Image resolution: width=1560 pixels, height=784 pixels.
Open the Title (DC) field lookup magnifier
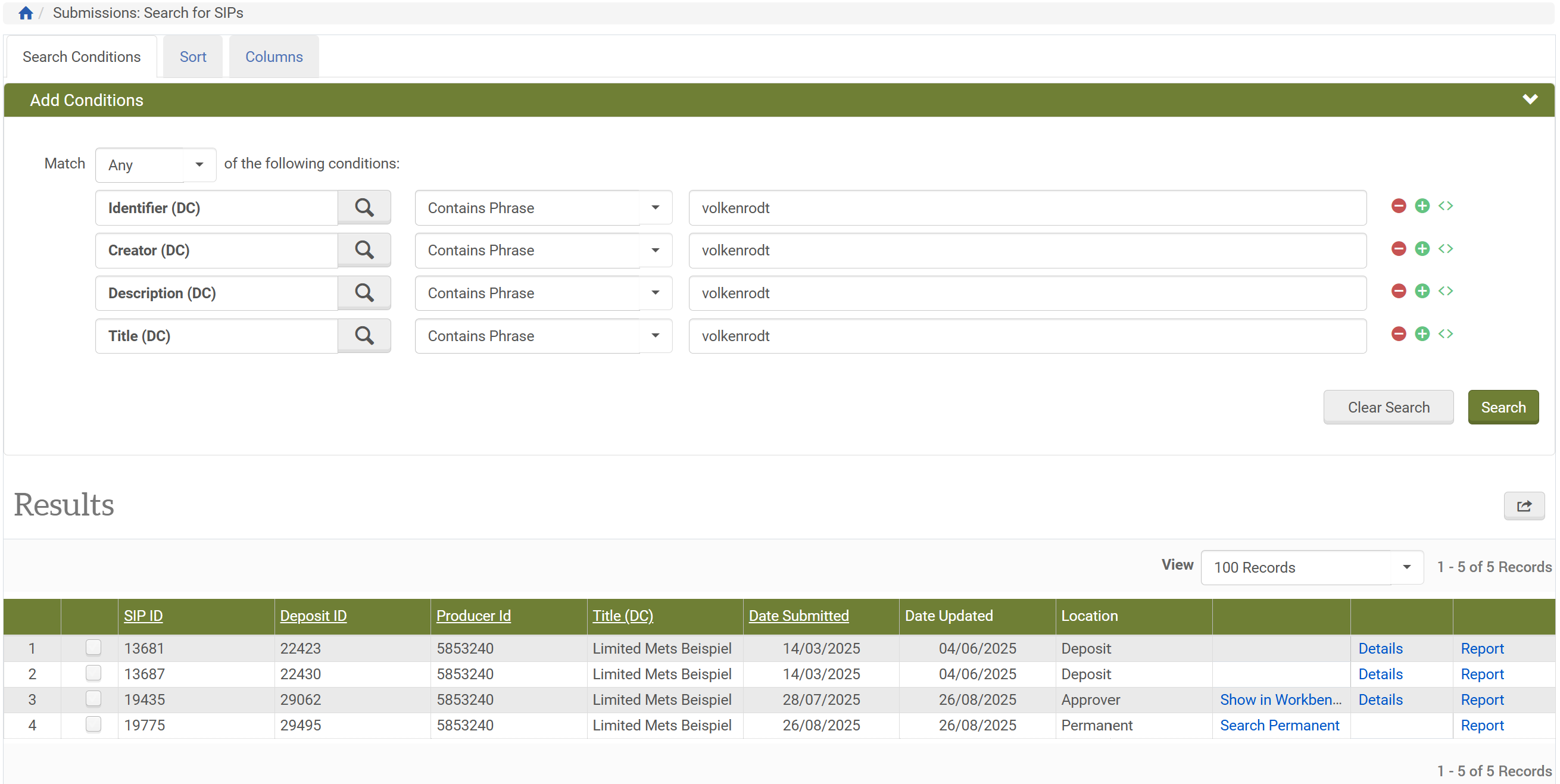(x=364, y=335)
